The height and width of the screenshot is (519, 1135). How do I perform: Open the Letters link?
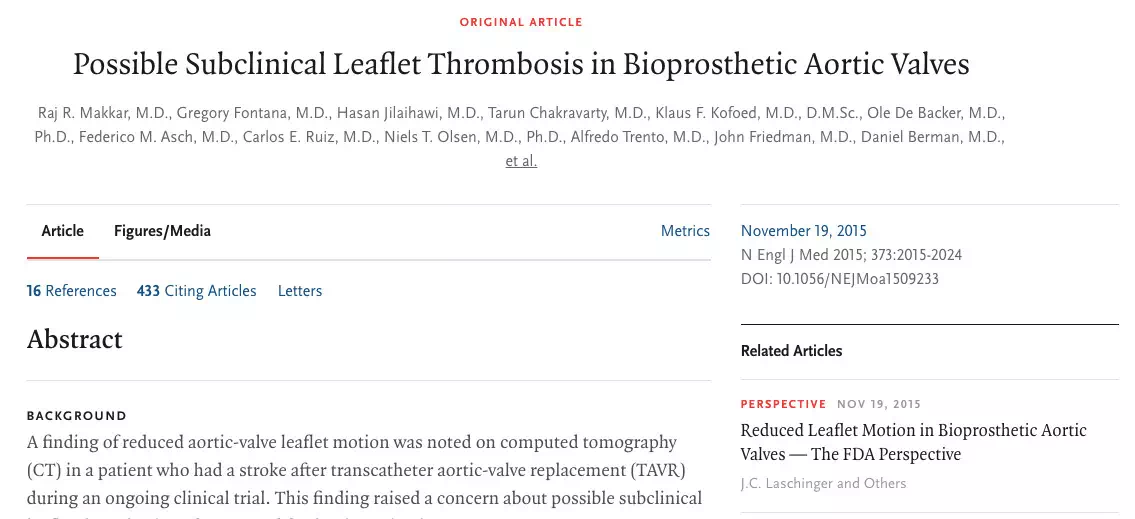pos(300,291)
